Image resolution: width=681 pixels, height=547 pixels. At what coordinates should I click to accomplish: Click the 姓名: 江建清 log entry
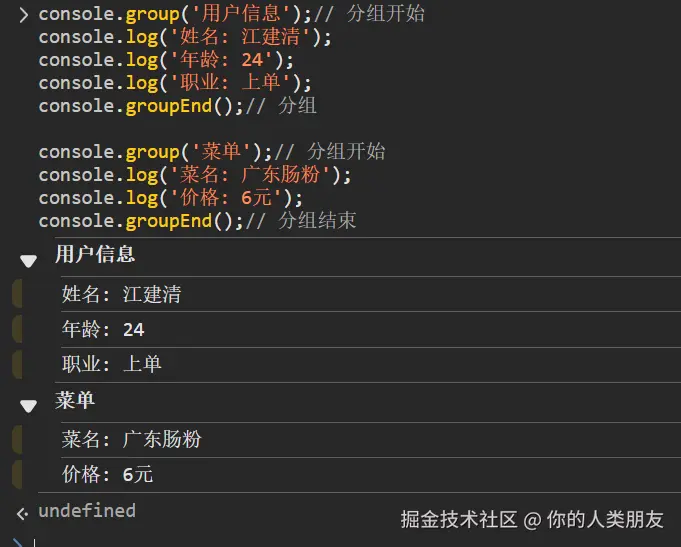121,294
